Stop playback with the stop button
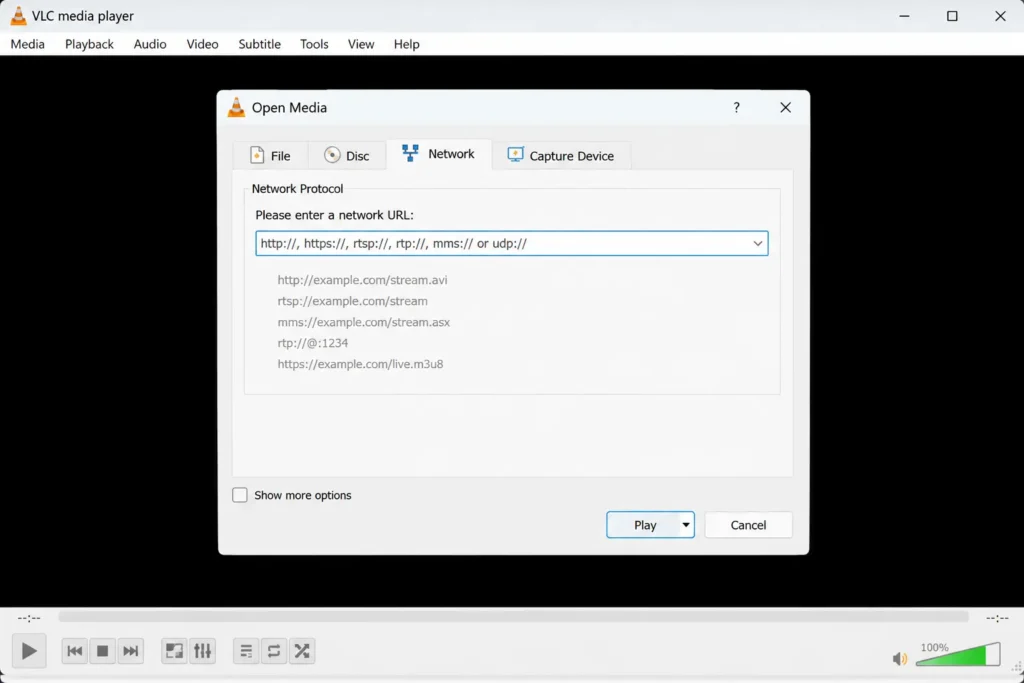The width and height of the screenshot is (1024, 683). coord(103,651)
